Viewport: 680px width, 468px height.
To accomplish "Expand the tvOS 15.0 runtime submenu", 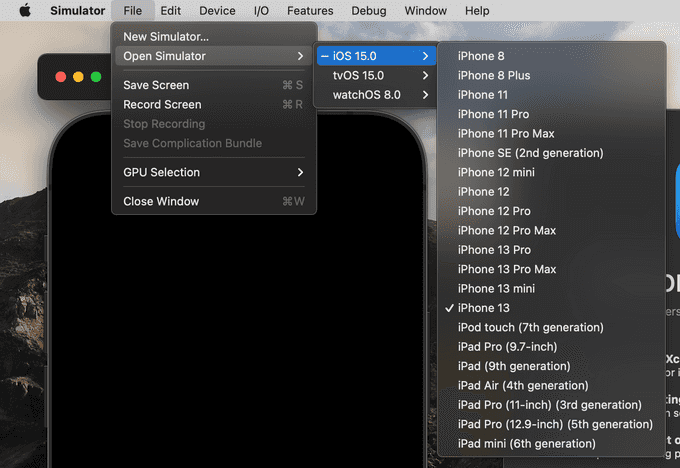I will click(376, 75).
